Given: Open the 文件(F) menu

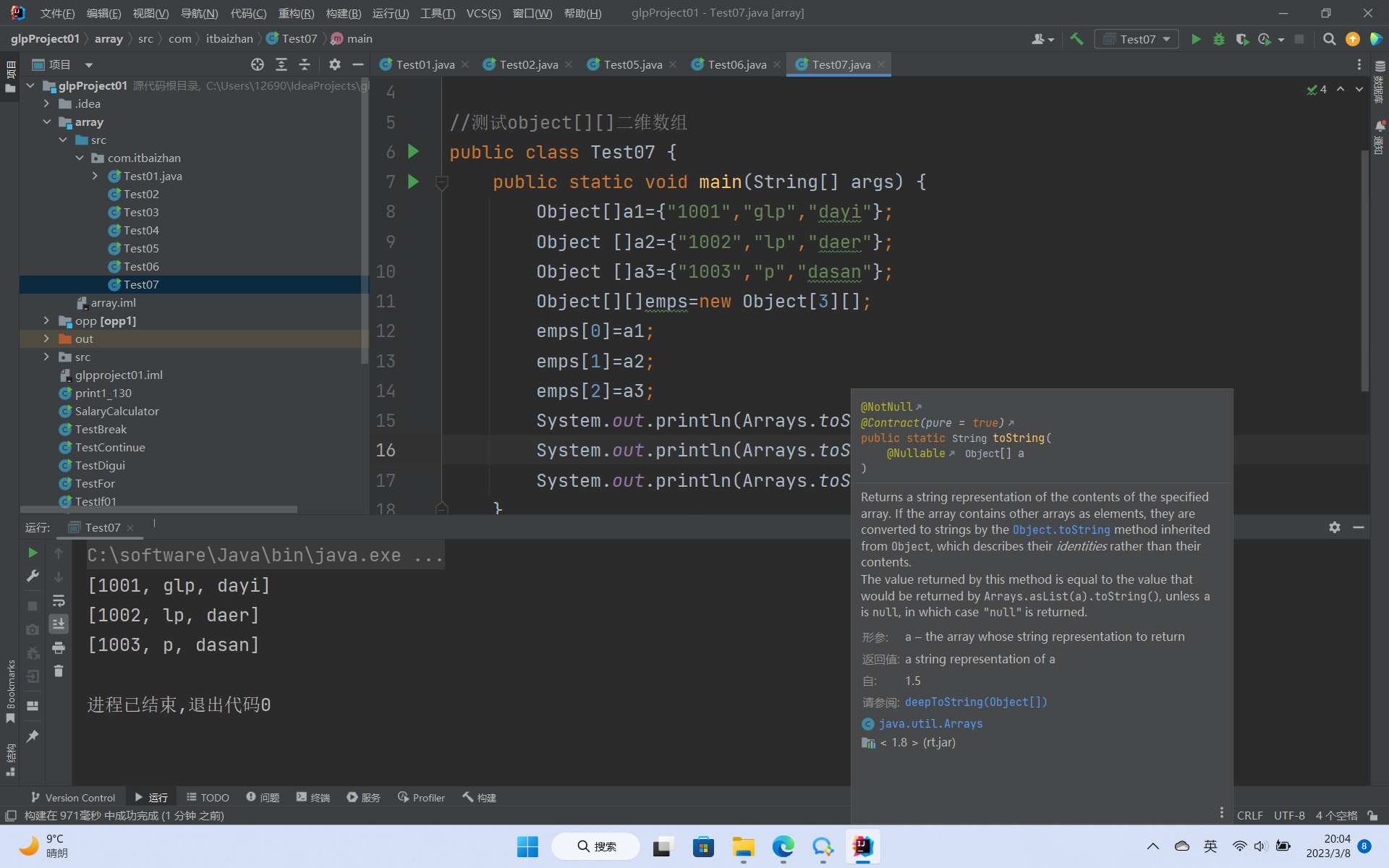Looking at the screenshot, I should tap(57, 13).
